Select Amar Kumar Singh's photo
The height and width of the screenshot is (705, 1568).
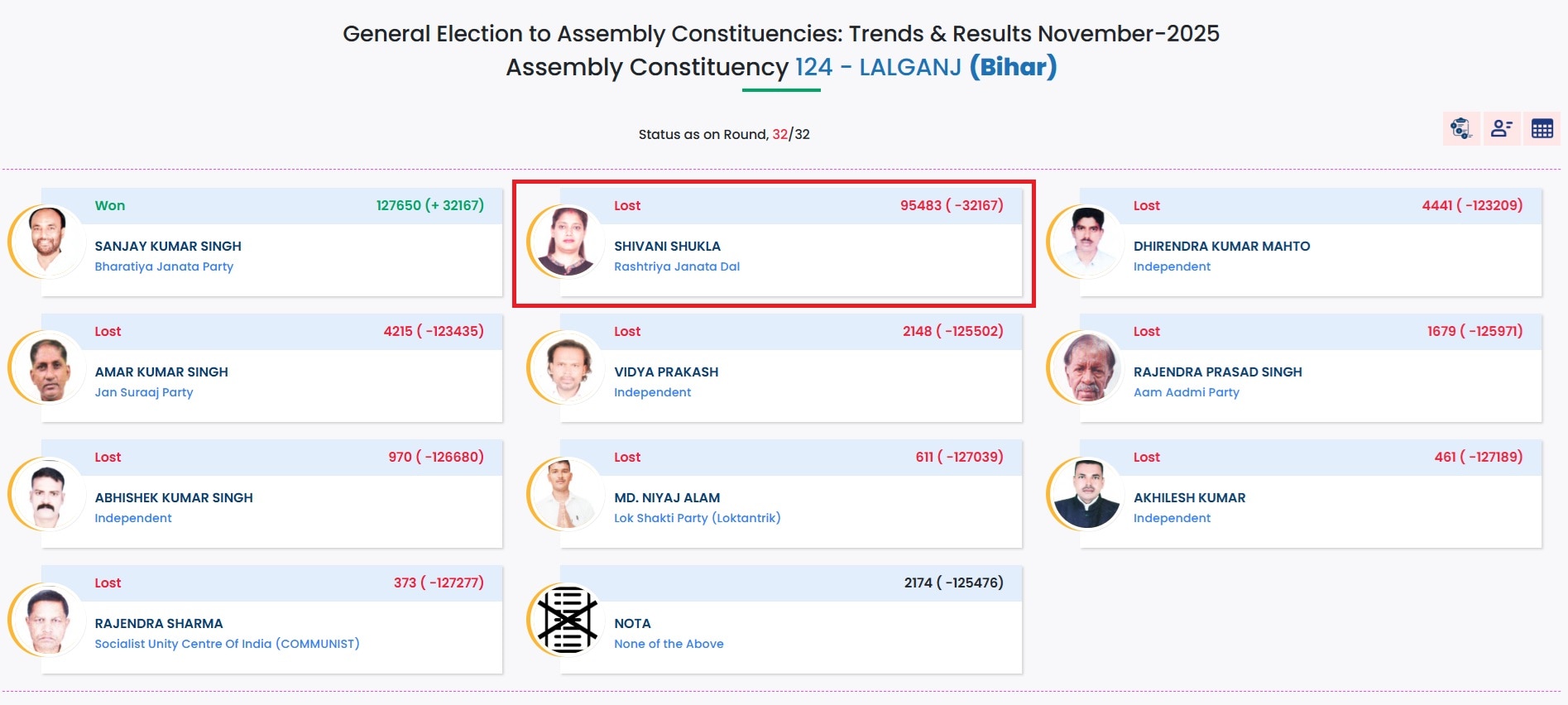coord(47,368)
